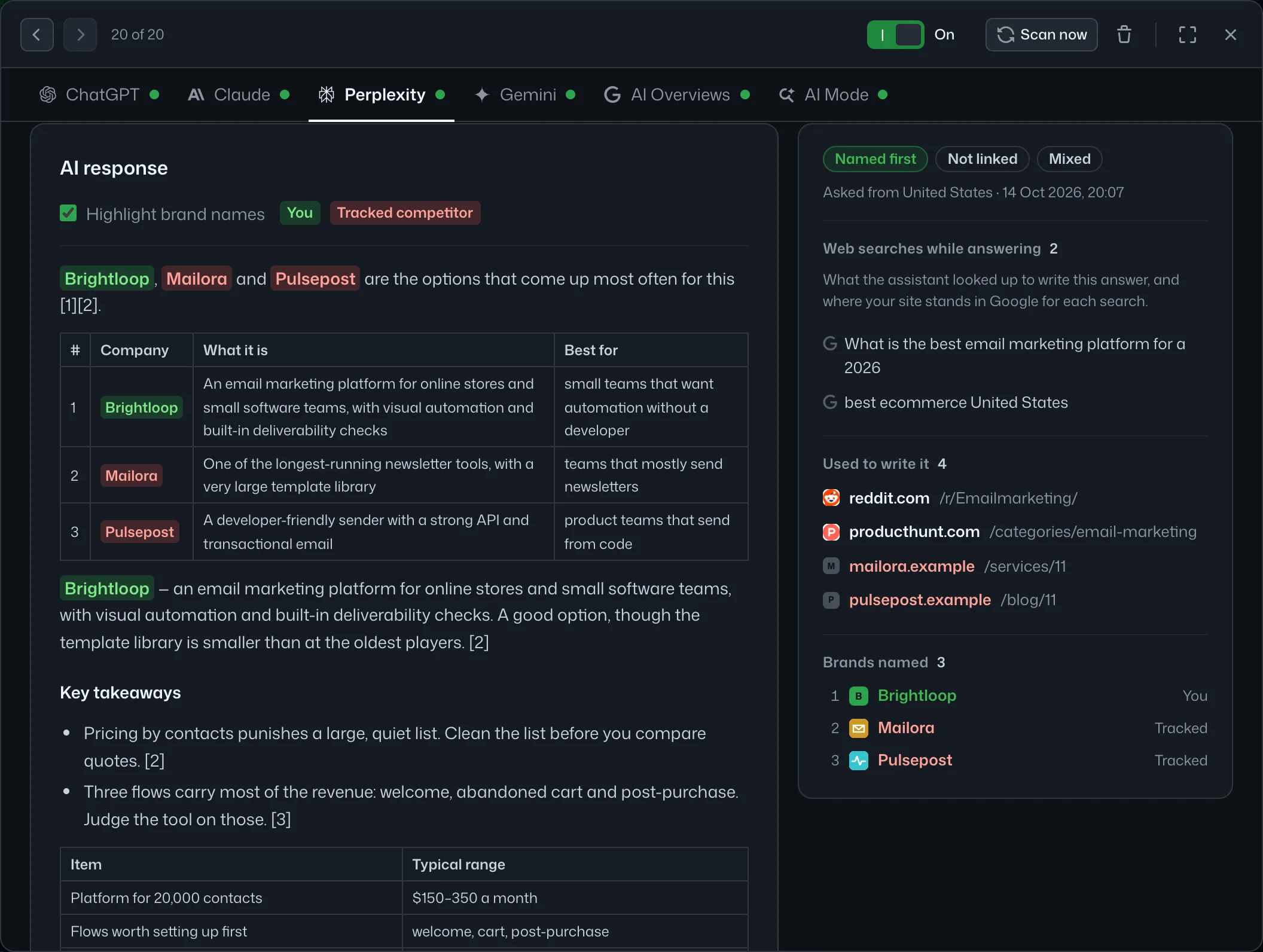Click the next item arrow

(x=80, y=35)
